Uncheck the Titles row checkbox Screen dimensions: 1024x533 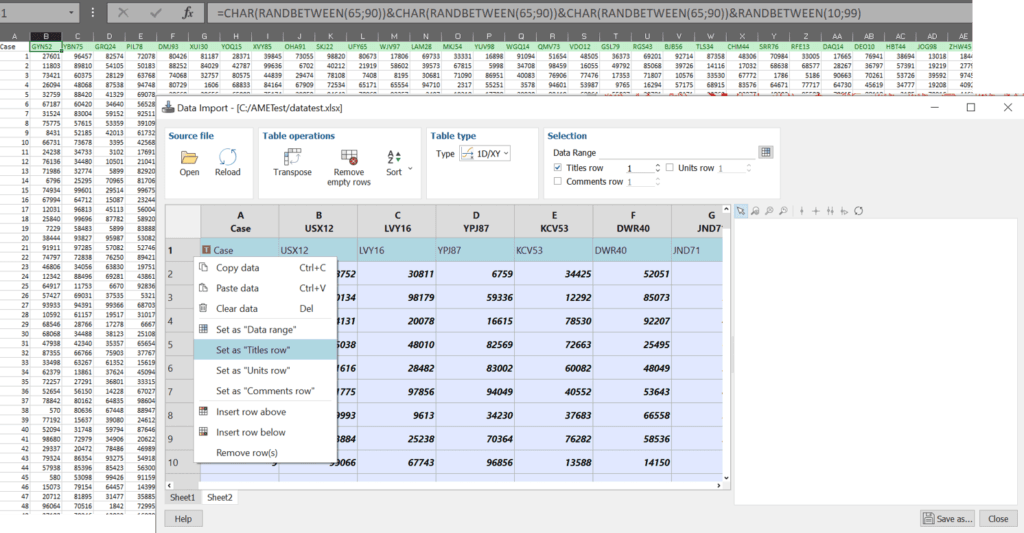click(x=558, y=168)
